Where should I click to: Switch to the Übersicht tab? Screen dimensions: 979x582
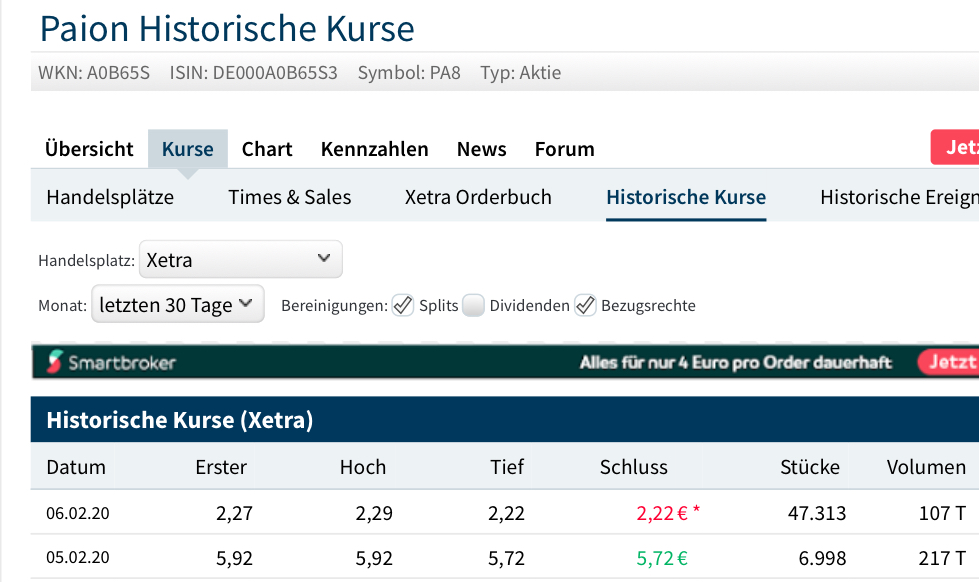[x=89, y=149]
